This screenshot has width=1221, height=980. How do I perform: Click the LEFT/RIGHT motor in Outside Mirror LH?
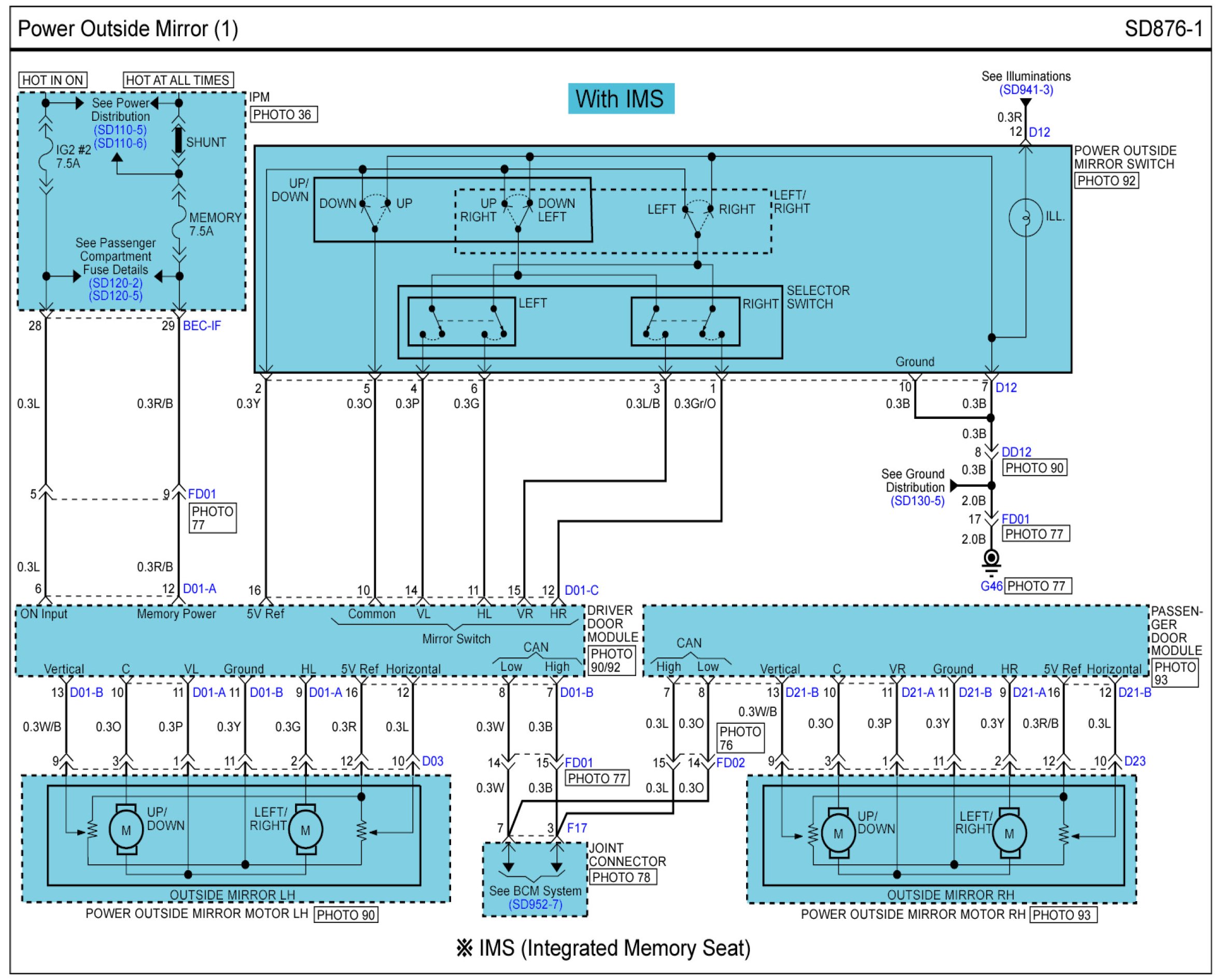(306, 830)
